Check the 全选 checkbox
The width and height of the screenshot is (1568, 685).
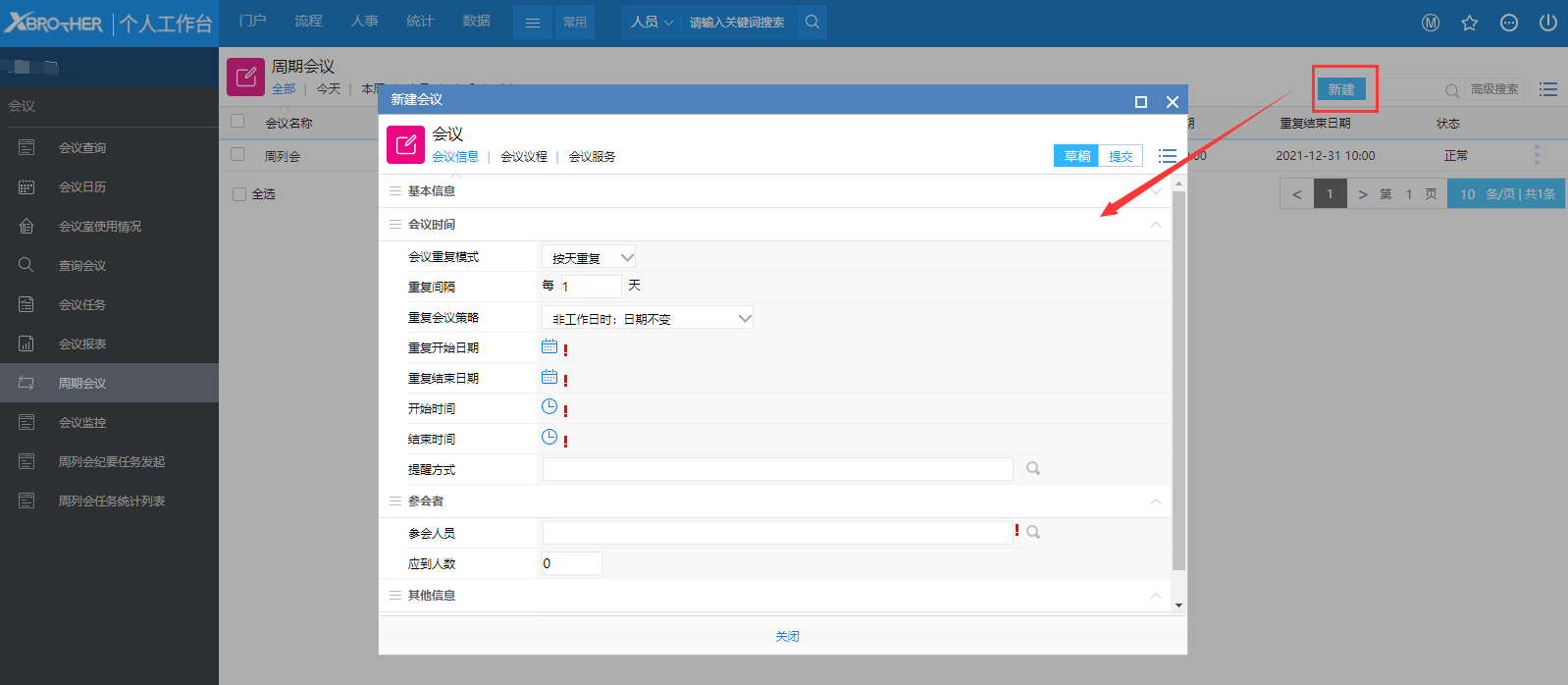pos(239,194)
